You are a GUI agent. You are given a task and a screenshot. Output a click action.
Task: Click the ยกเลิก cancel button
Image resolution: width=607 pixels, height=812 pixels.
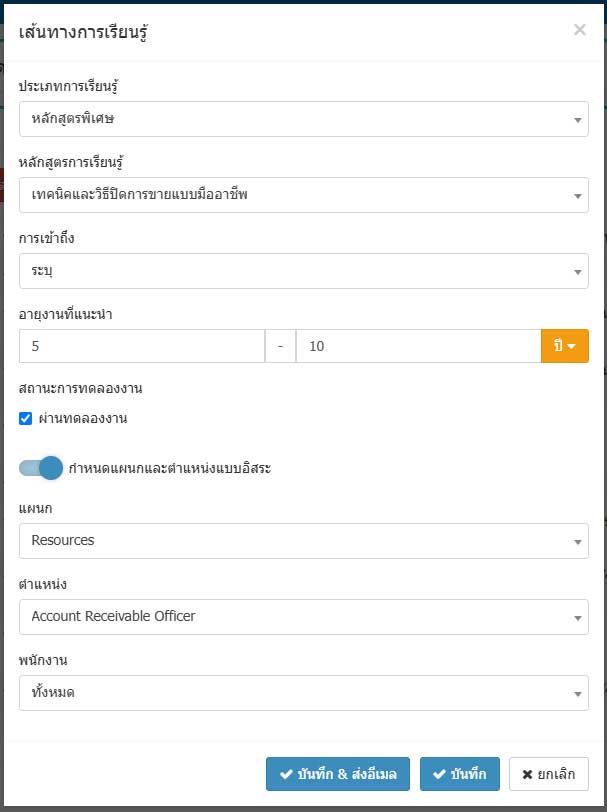click(x=548, y=774)
